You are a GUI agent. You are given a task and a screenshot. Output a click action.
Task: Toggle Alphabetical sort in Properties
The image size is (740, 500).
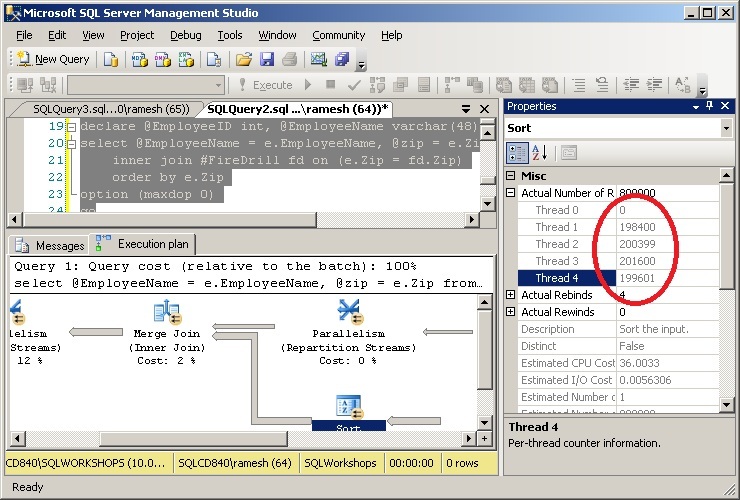(x=539, y=153)
